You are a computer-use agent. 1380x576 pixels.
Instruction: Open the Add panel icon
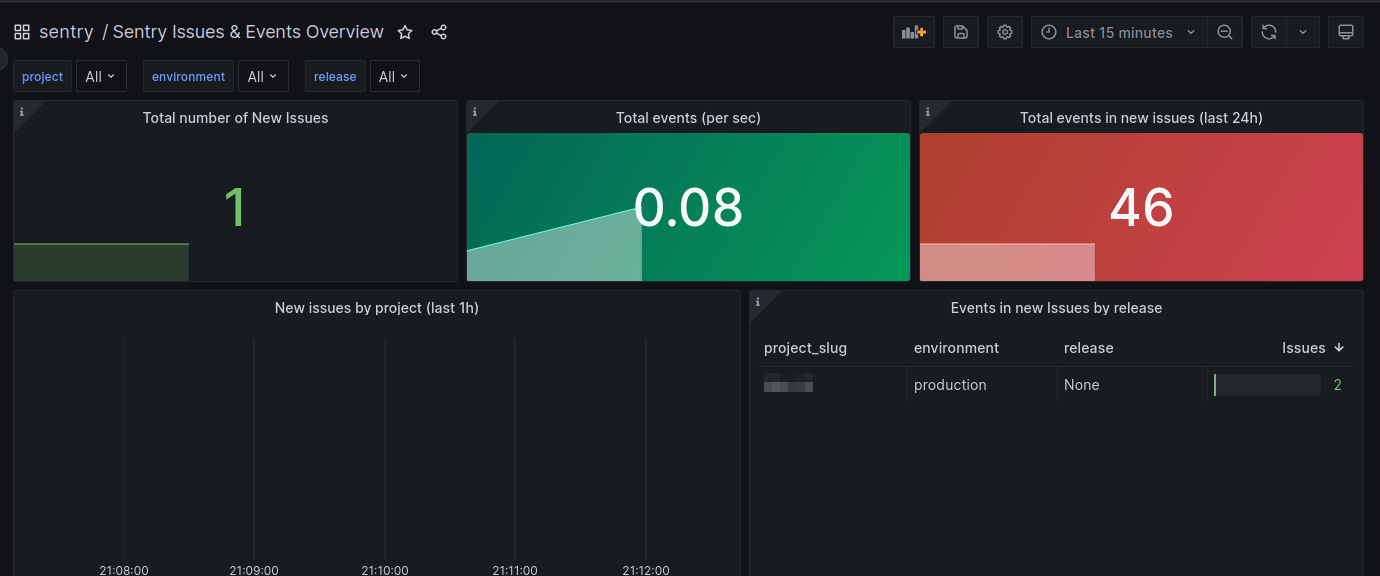[x=913, y=31]
